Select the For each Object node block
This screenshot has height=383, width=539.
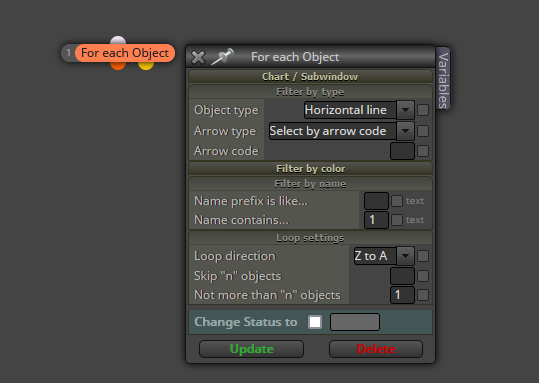125,53
